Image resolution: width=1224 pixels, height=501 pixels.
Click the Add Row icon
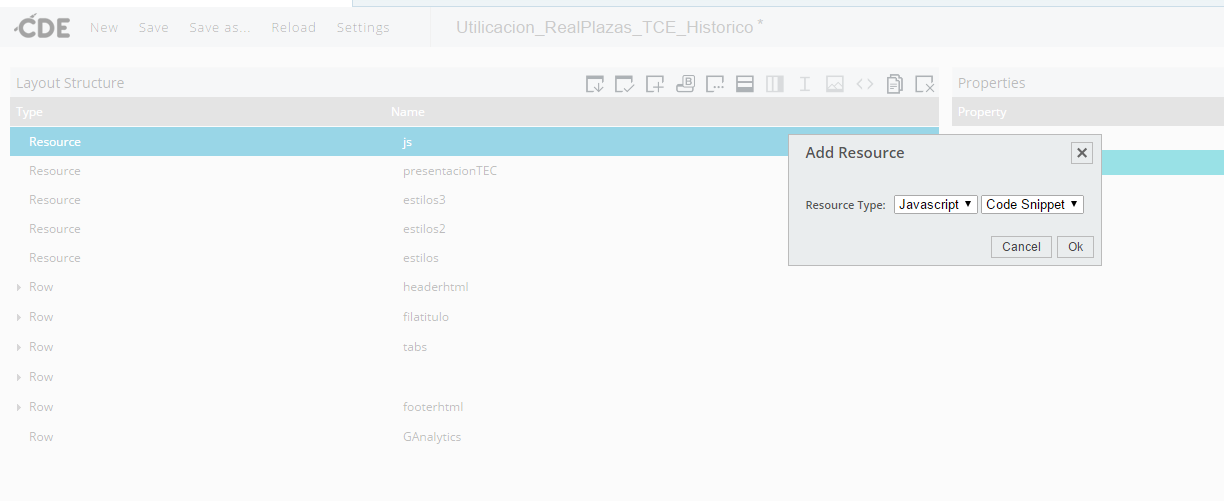click(745, 84)
